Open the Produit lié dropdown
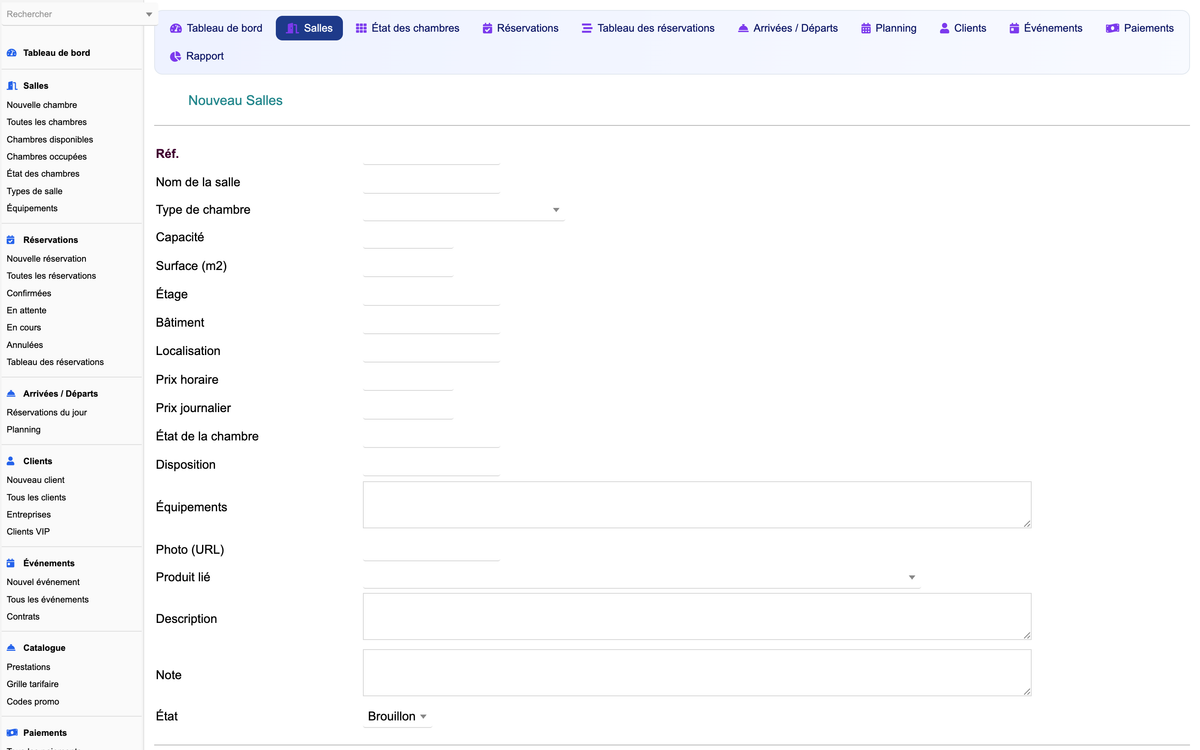1200x750 pixels. click(641, 577)
